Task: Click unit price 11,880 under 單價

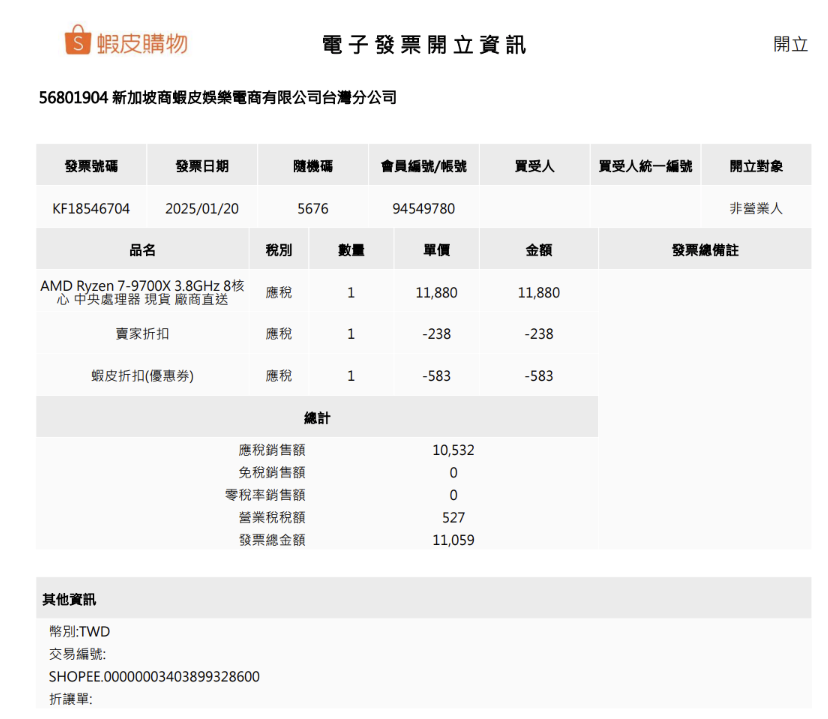Action: tap(437, 292)
